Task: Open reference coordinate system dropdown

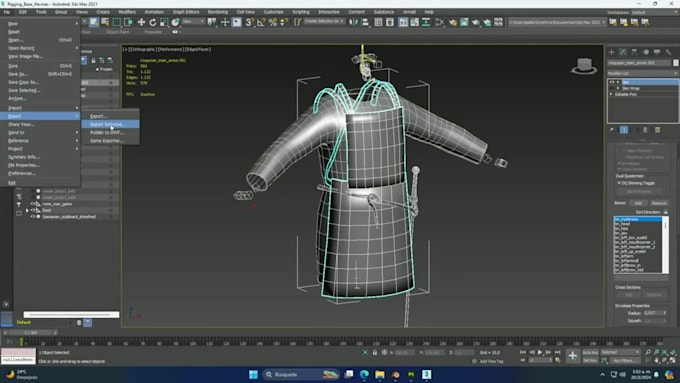Action: 193,22
